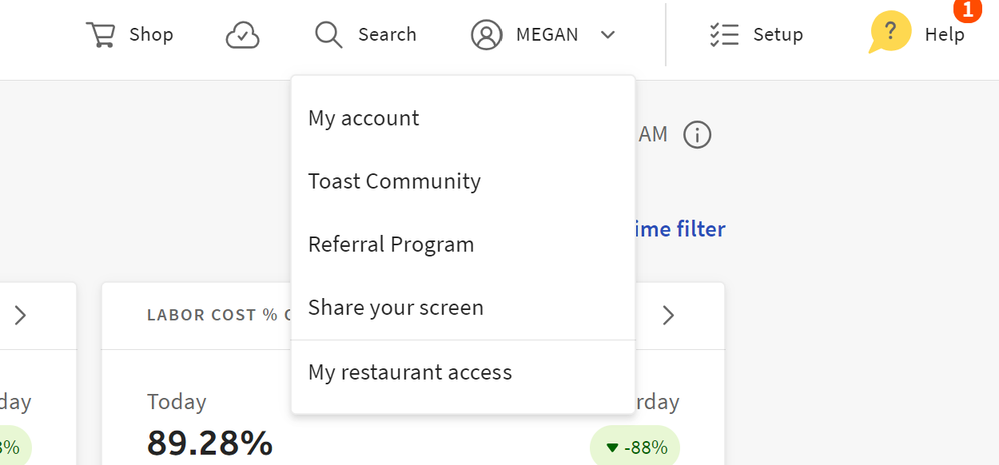Collapse the MEGAN user menu chevron
999x465 pixels.
608,35
